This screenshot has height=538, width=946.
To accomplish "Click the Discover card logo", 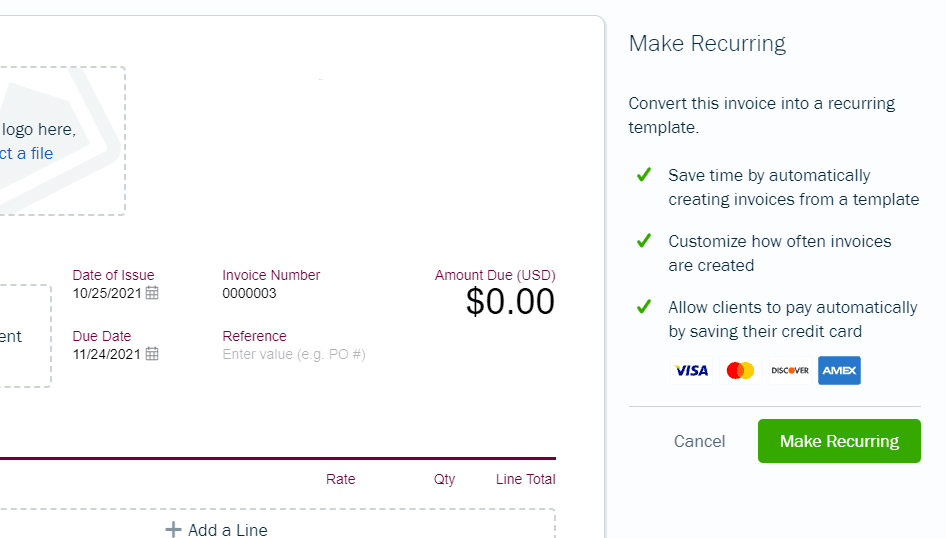I will (x=790, y=370).
